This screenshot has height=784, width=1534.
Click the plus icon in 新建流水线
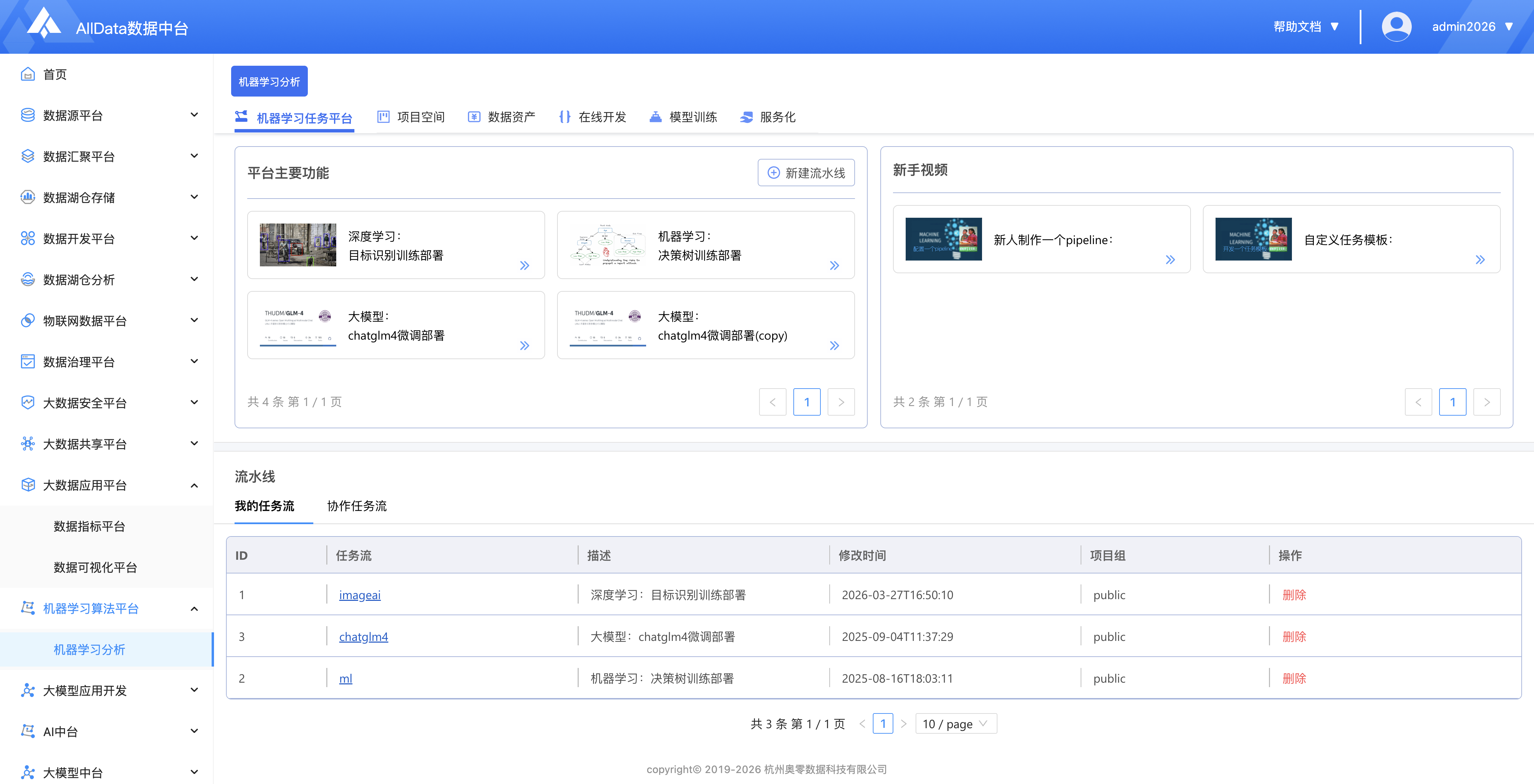point(773,173)
